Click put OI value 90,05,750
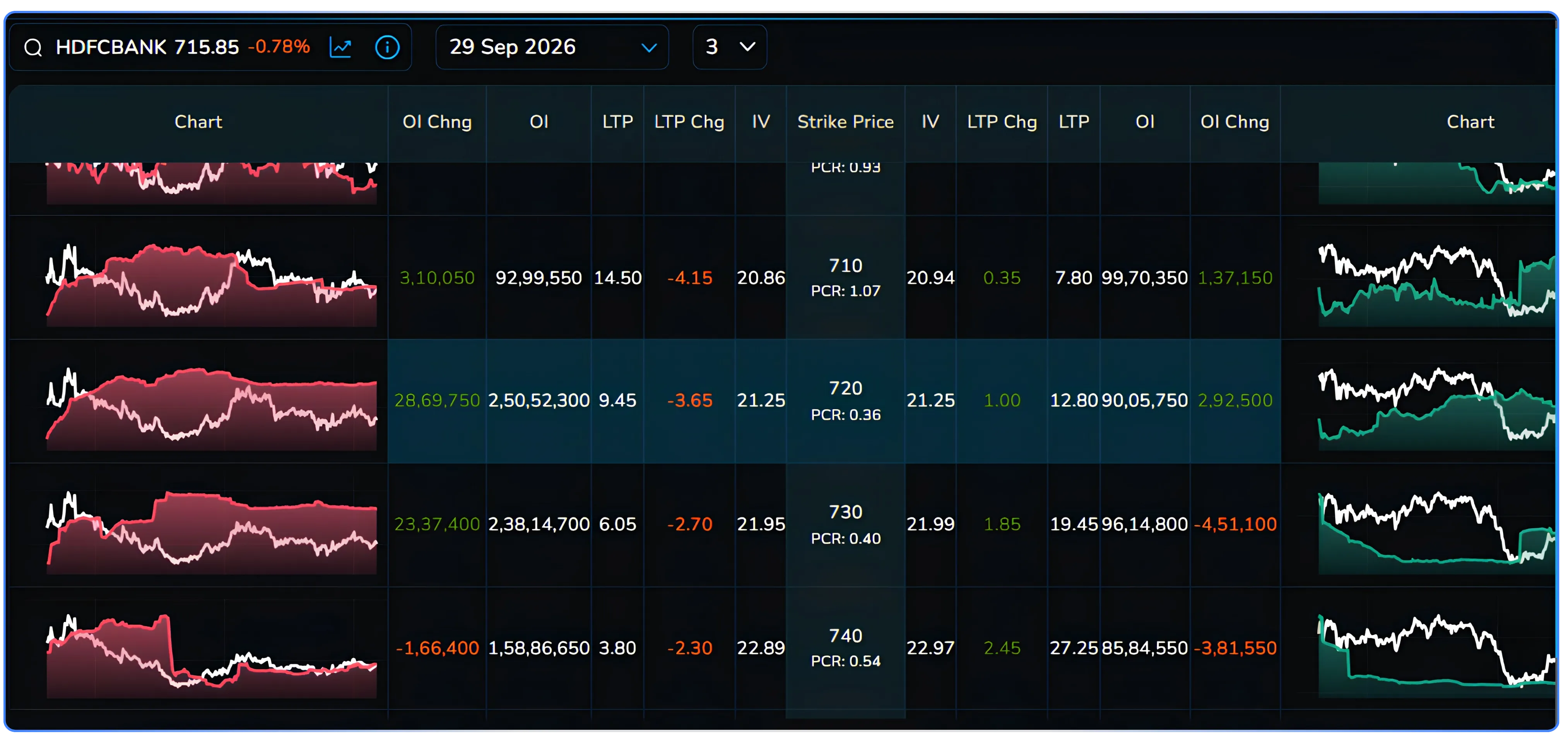This screenshot has height=741, width=1568. pyautogui.click(x=1144, y=400)
